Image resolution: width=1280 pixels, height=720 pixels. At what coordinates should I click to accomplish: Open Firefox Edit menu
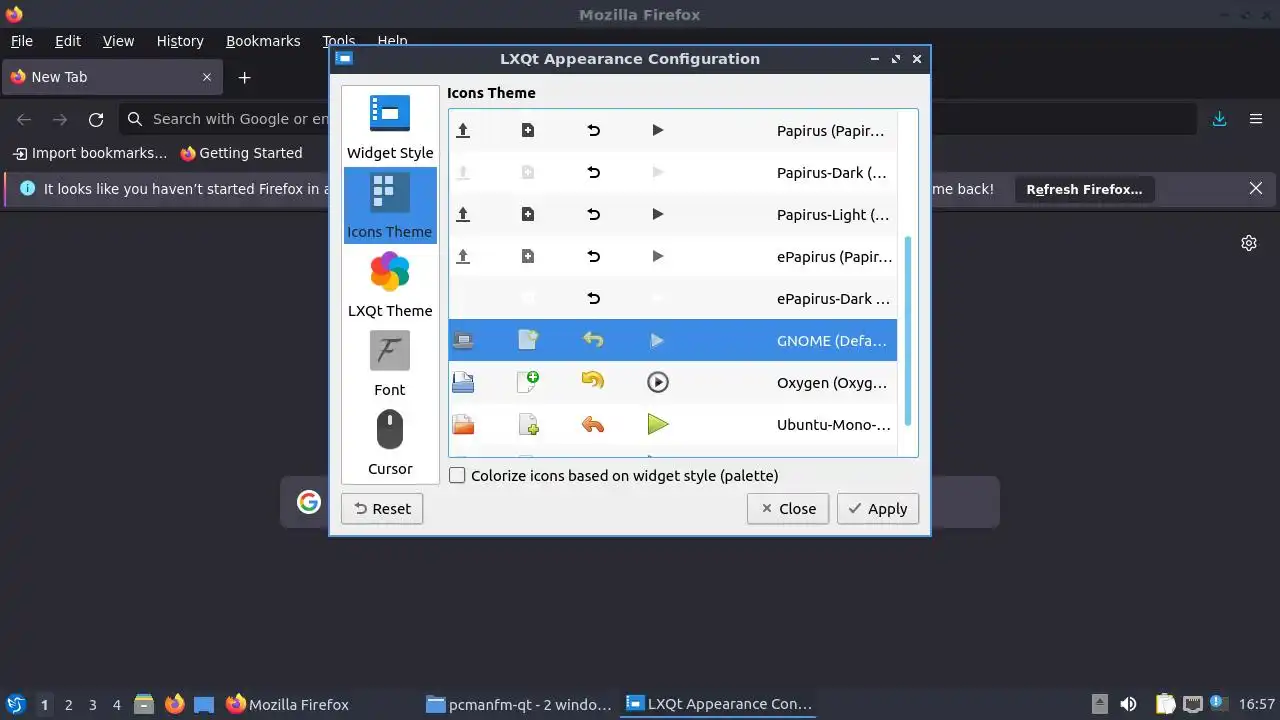point(68,41)
